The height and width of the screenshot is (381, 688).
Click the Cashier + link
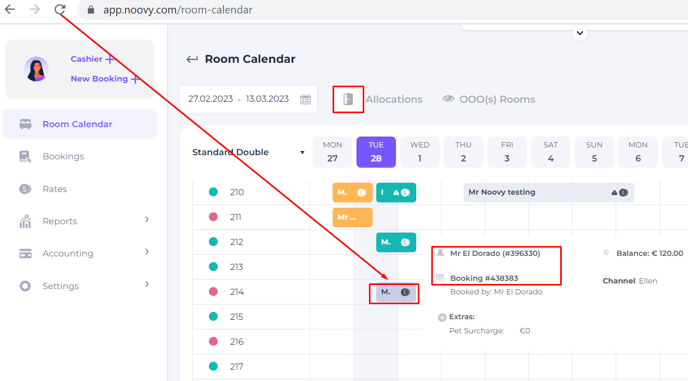[x=92, y=59]
